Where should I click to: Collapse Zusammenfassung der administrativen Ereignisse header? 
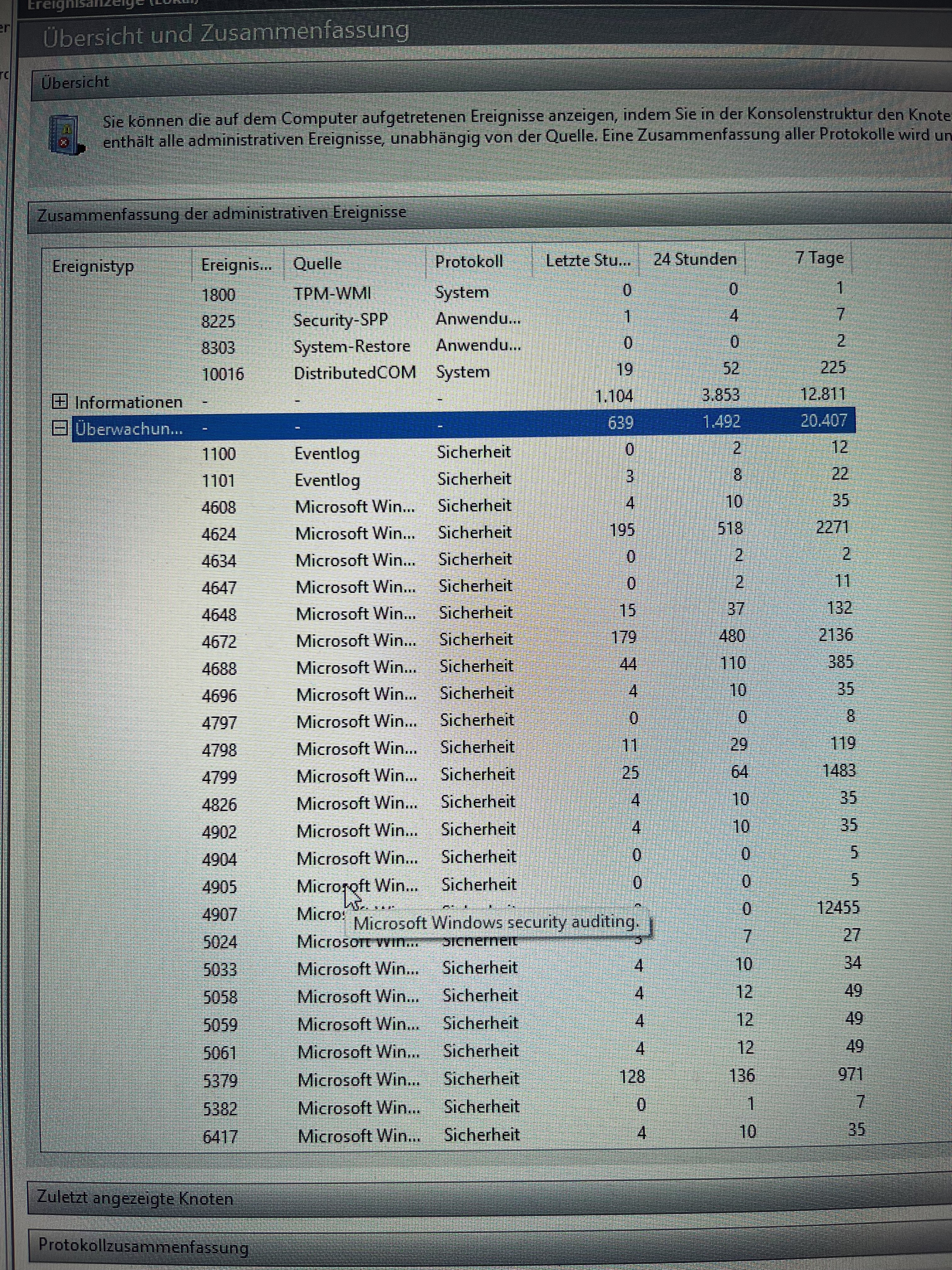tap(222, 214)
